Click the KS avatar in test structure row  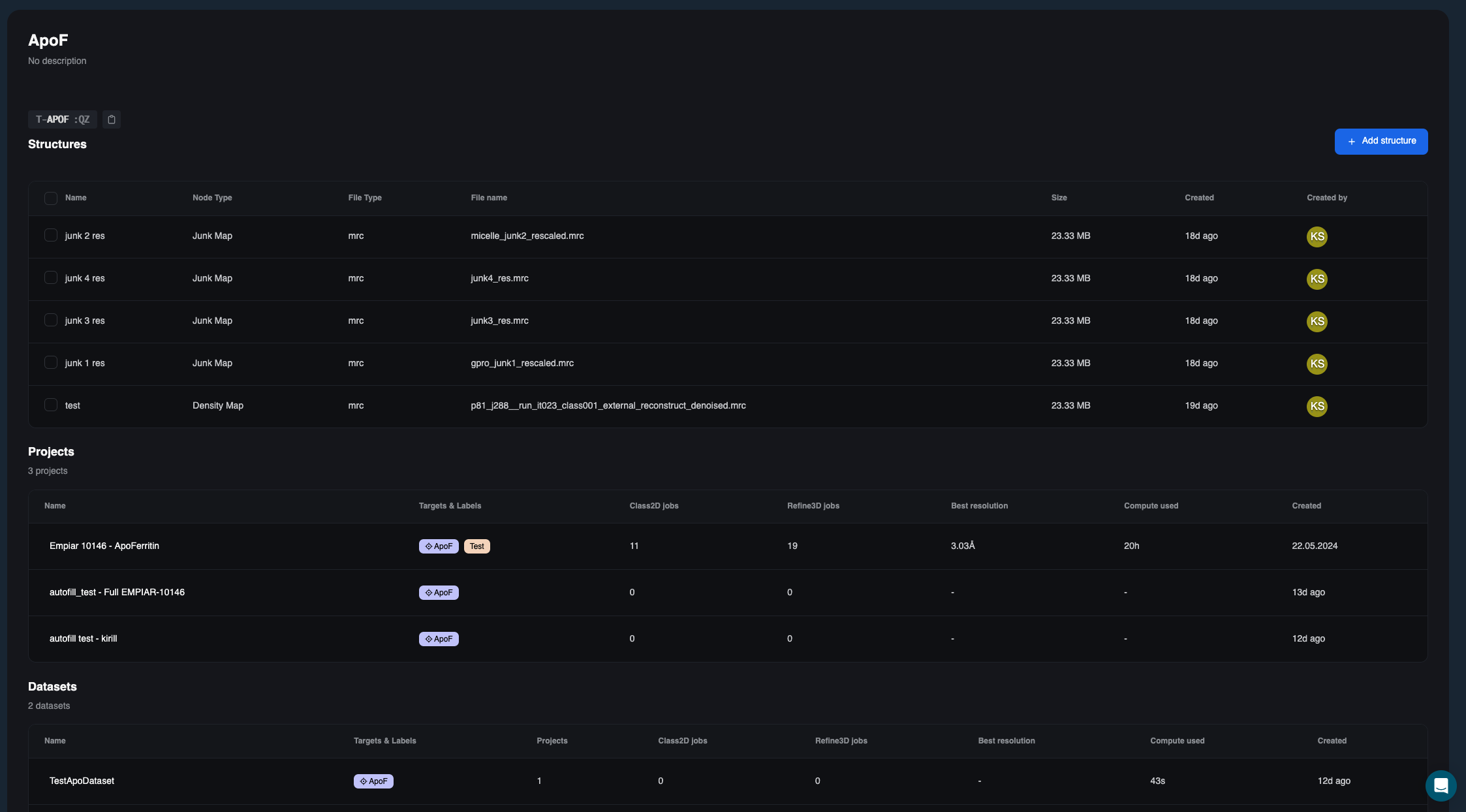point(1317,406)
